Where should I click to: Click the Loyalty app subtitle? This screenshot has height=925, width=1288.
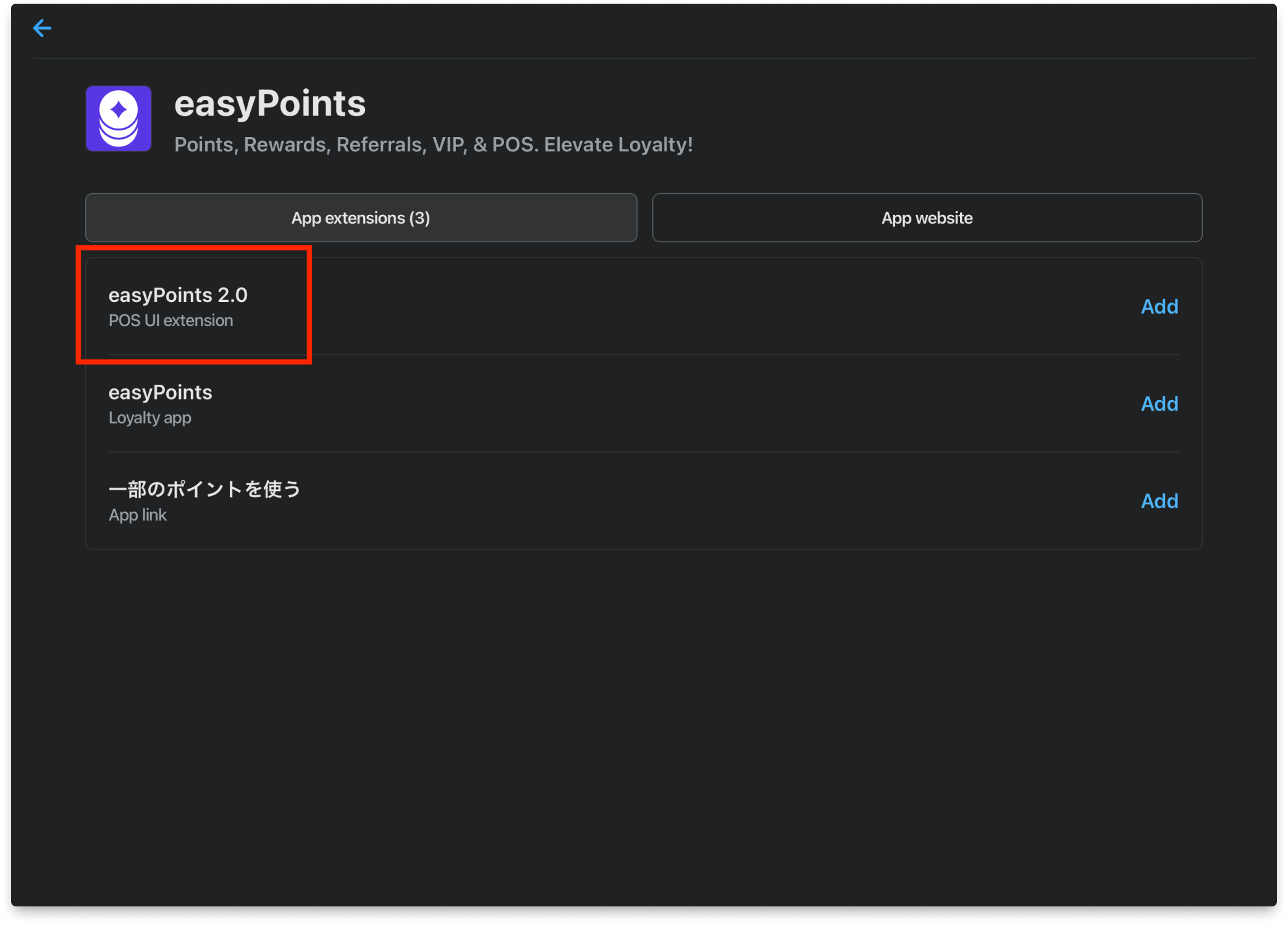point(150,418)
